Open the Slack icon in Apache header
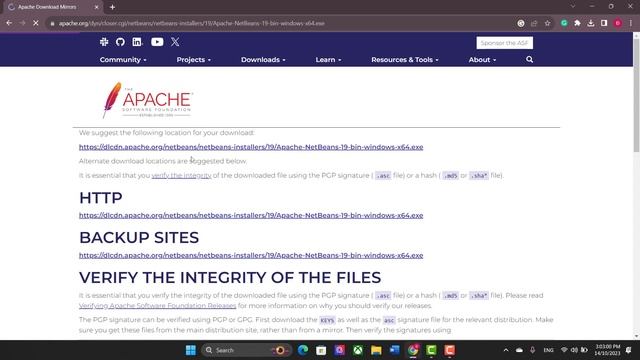This screenshot has height=360, width=640. [x=104, y=42]
